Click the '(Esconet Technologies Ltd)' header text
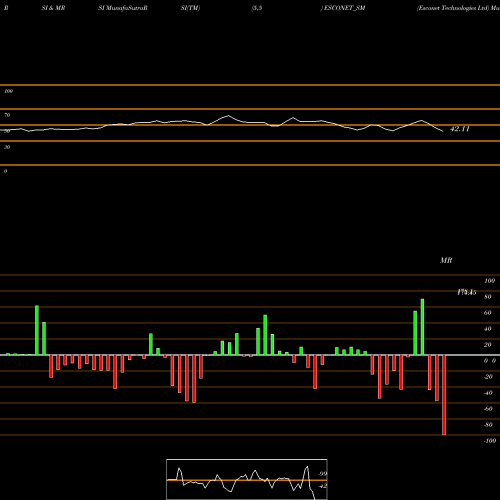 [452, 8]
